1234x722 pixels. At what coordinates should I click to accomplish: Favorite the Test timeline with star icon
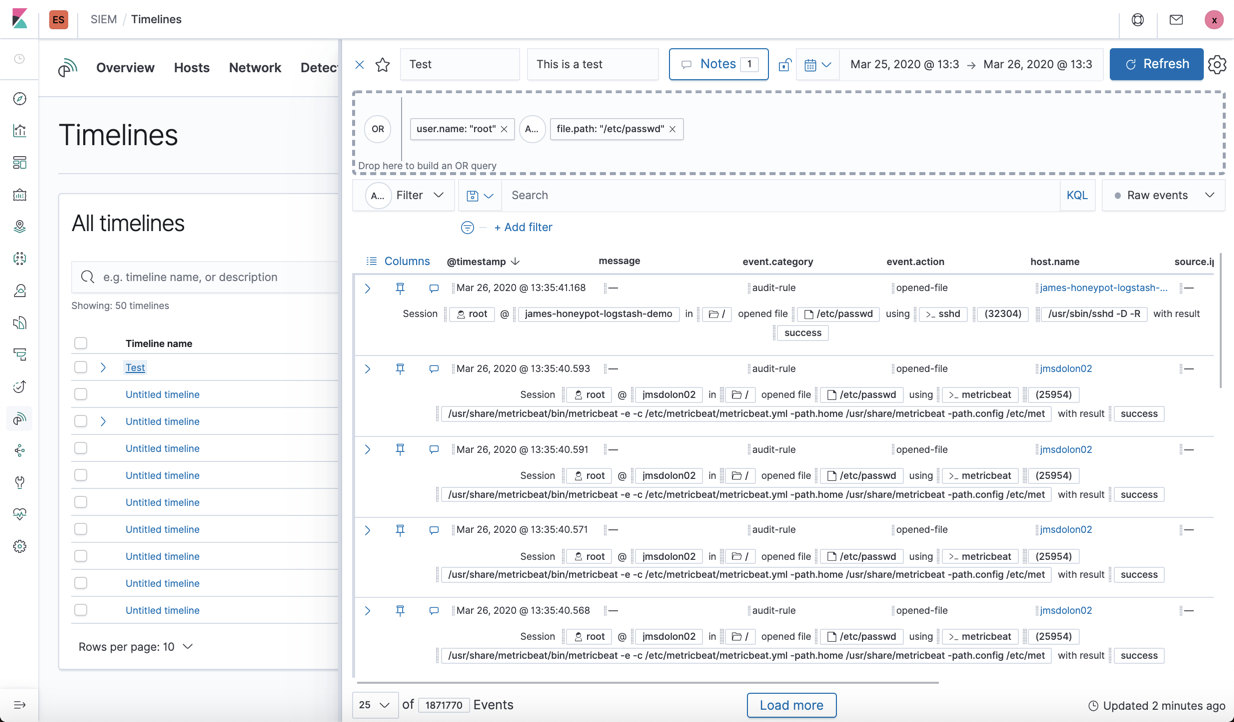[383, 65]
